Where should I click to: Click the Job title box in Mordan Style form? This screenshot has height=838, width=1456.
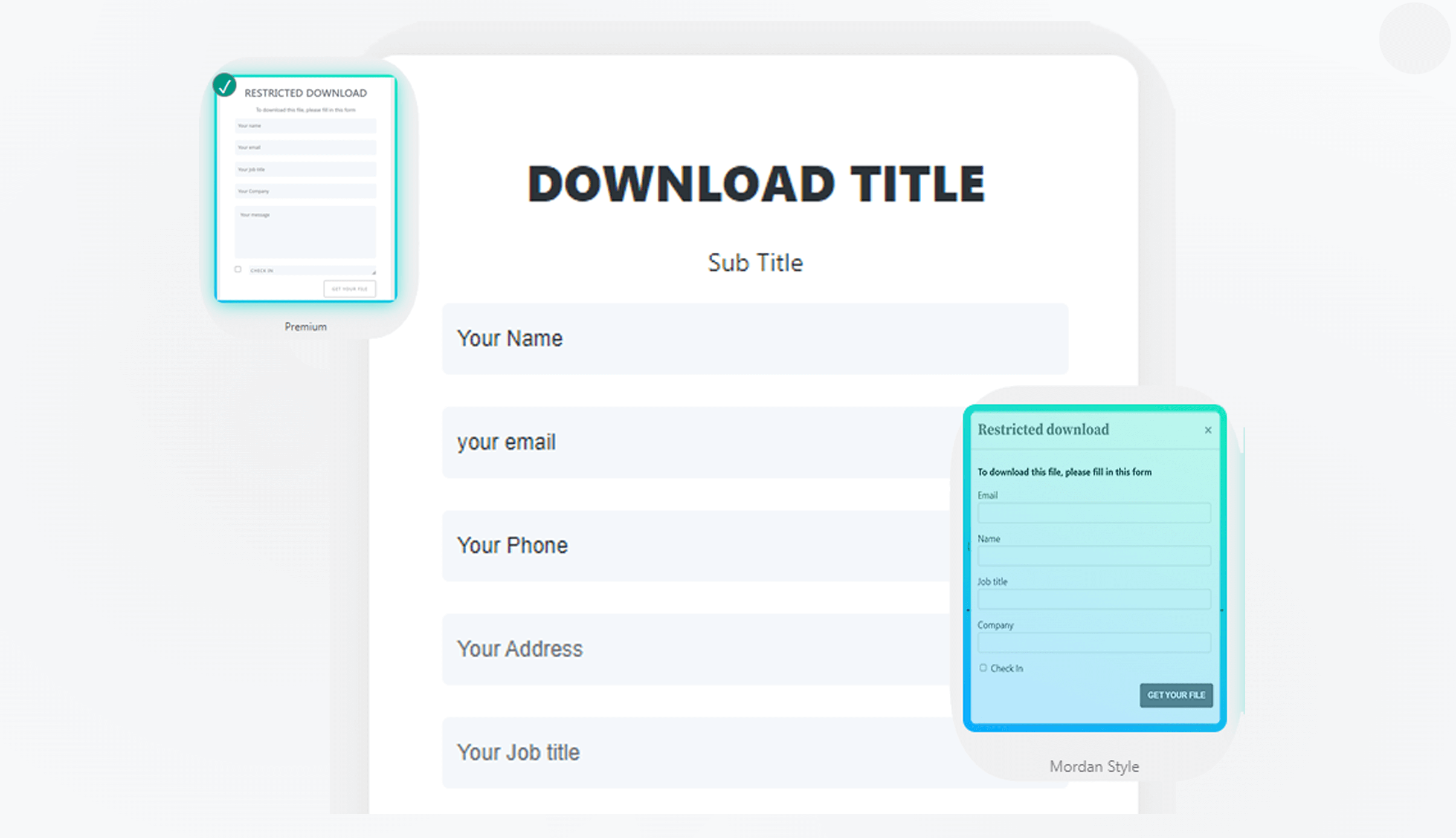click(x=1093, y=598)
